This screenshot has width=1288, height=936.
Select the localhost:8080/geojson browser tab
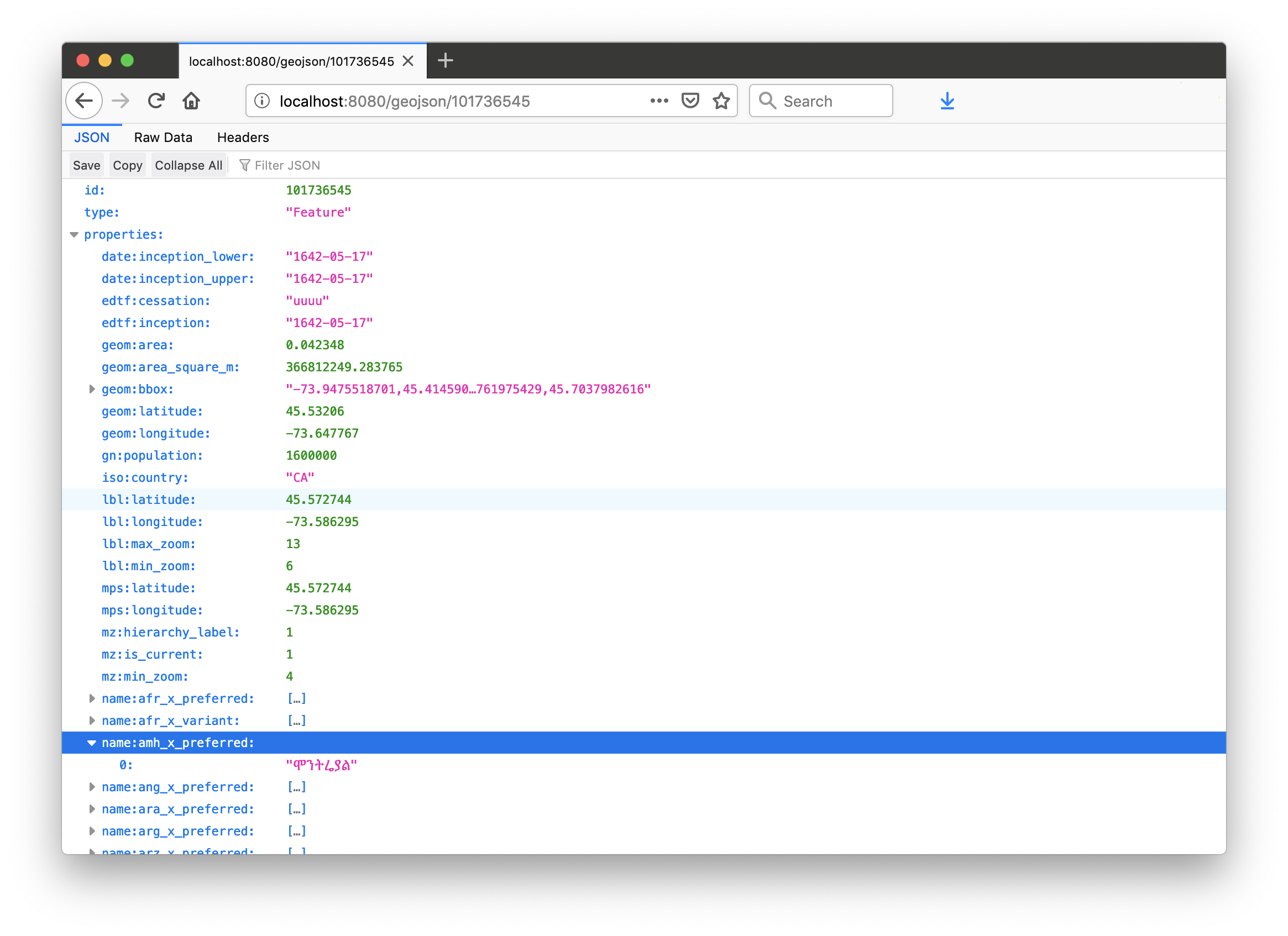(x=303, y=61)
